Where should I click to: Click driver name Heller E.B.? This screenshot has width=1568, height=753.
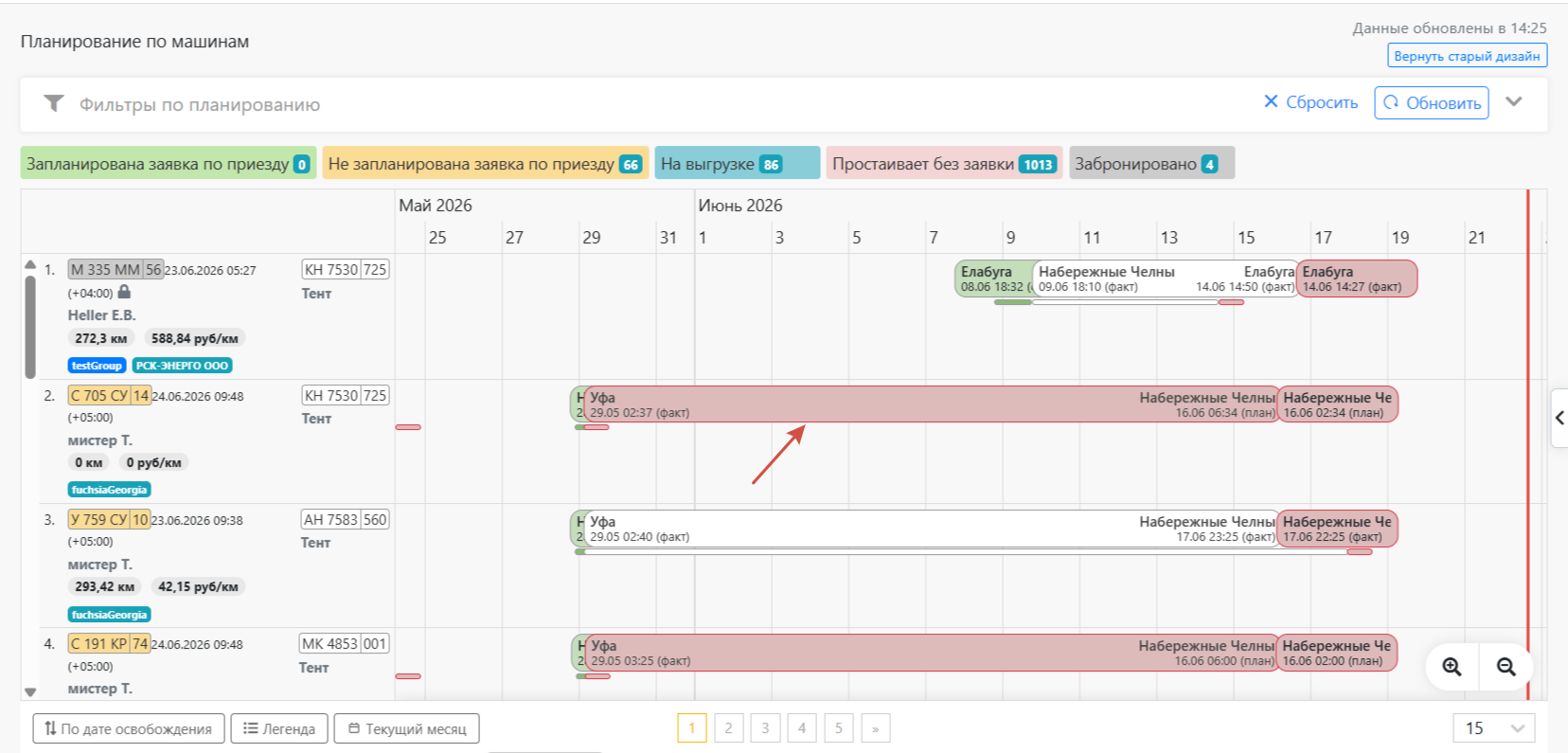(102, 315)
